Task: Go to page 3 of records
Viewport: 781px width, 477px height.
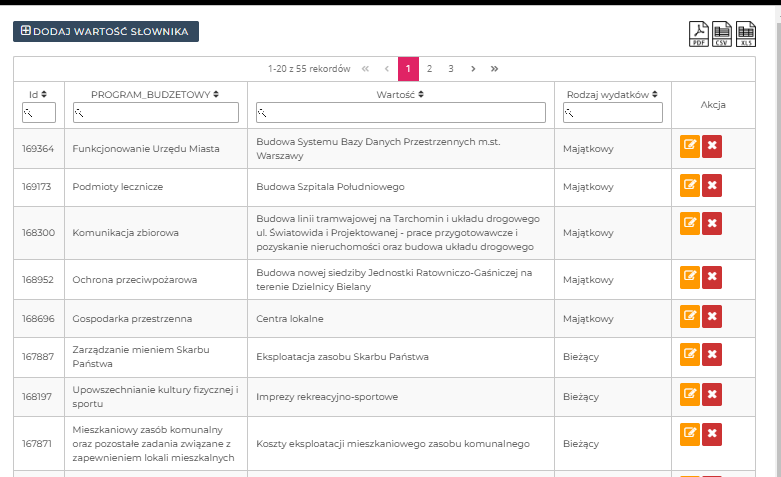Action: [451, 69]
